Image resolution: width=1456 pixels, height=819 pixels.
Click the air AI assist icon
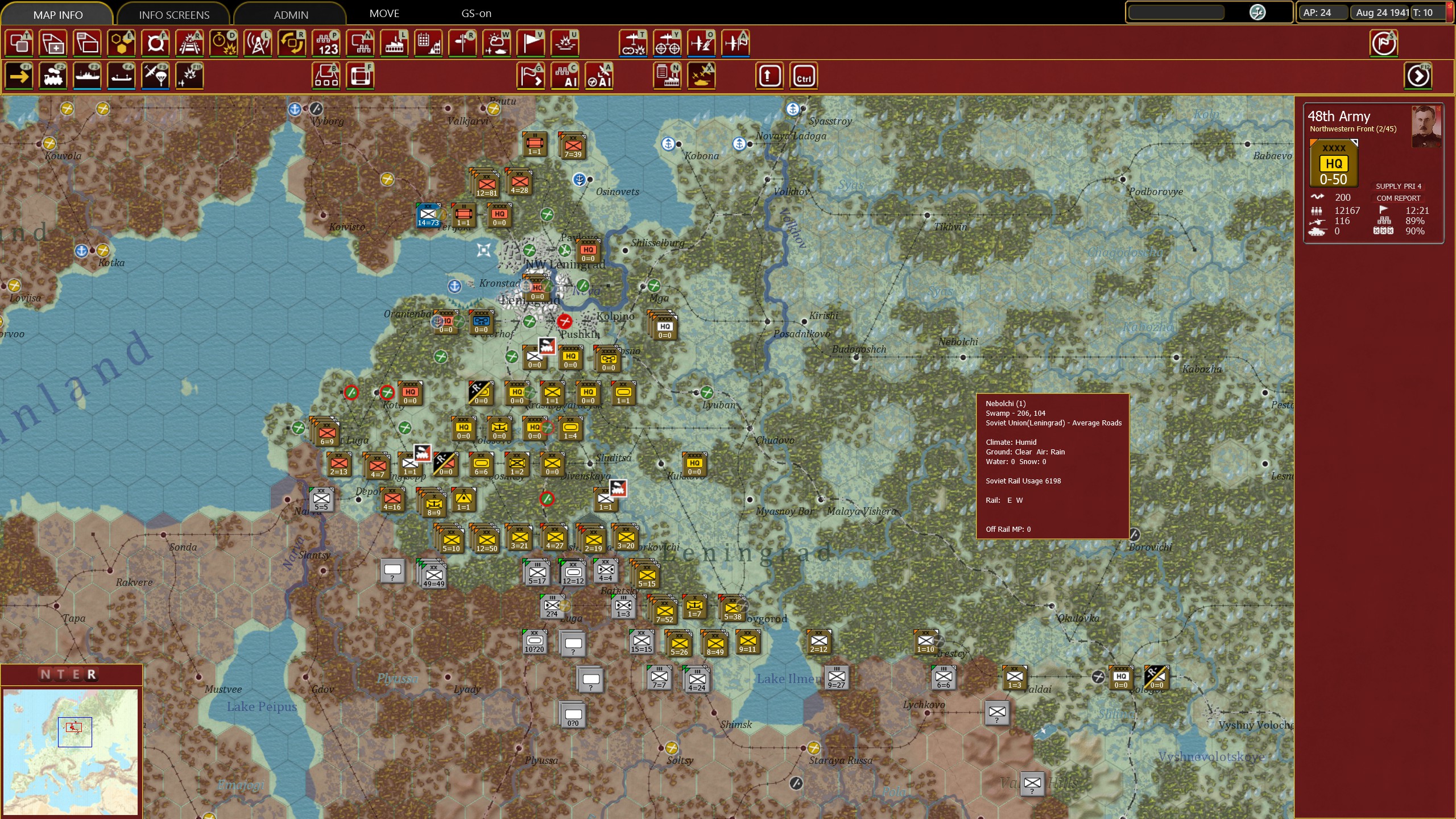(x=599, y=76)
